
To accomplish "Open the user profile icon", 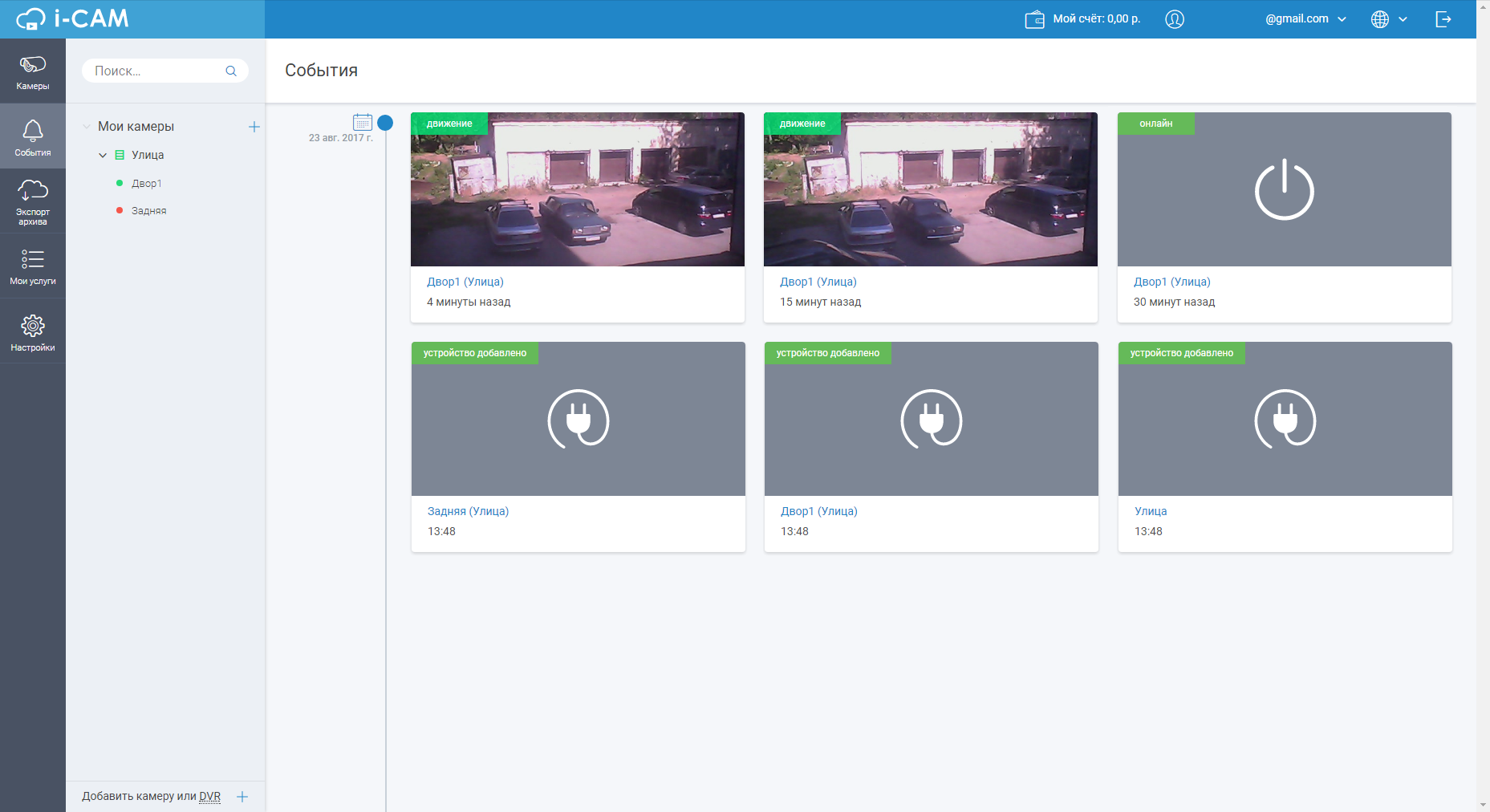I will click(x=1175, y=19).
